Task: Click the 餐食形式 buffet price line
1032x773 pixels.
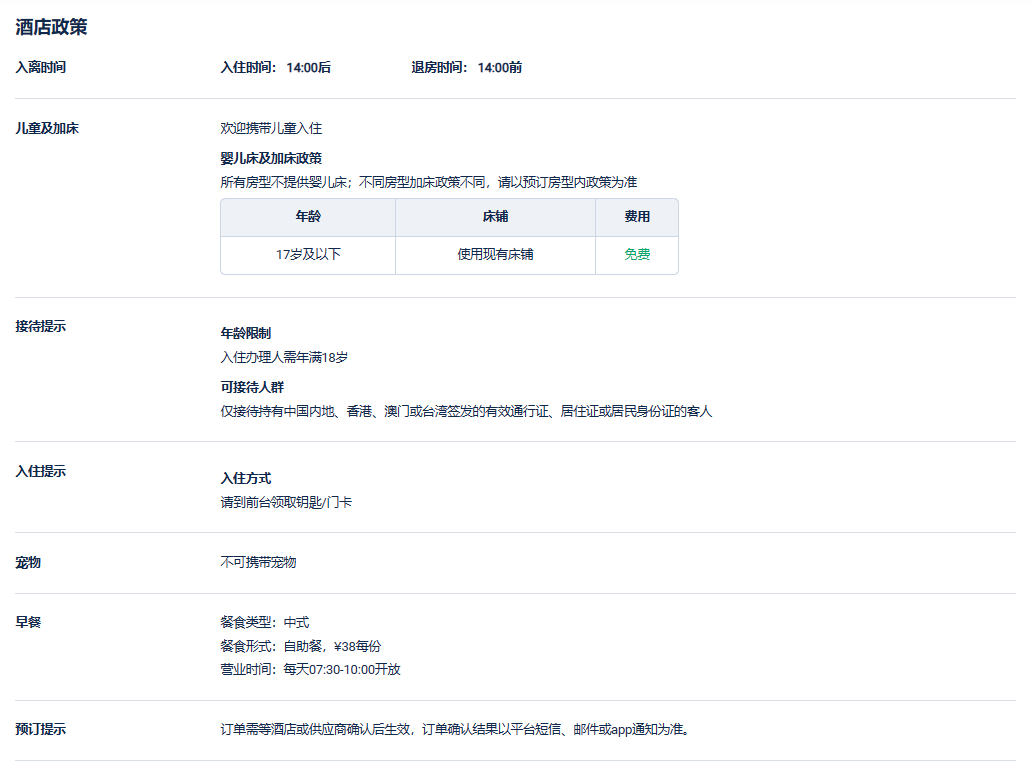Action: 300,646
